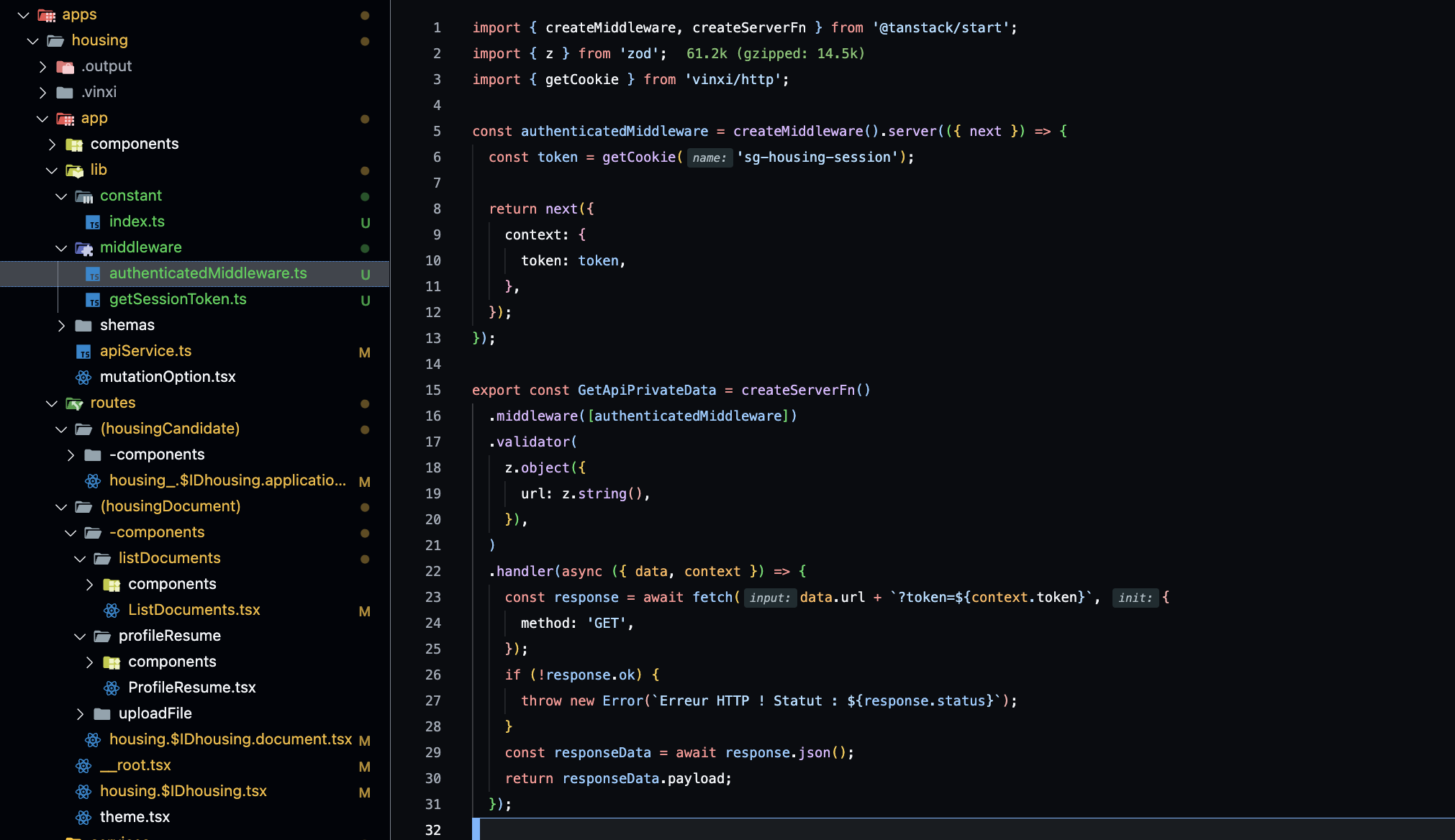Open ListDocuments.tsx file

tap(194, 610)
